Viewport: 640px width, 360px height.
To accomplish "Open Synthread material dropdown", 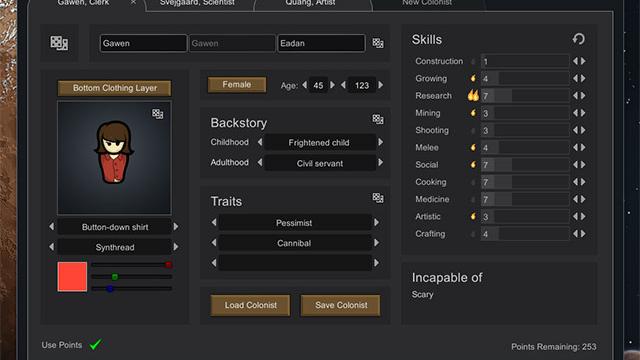I will 115,247.
